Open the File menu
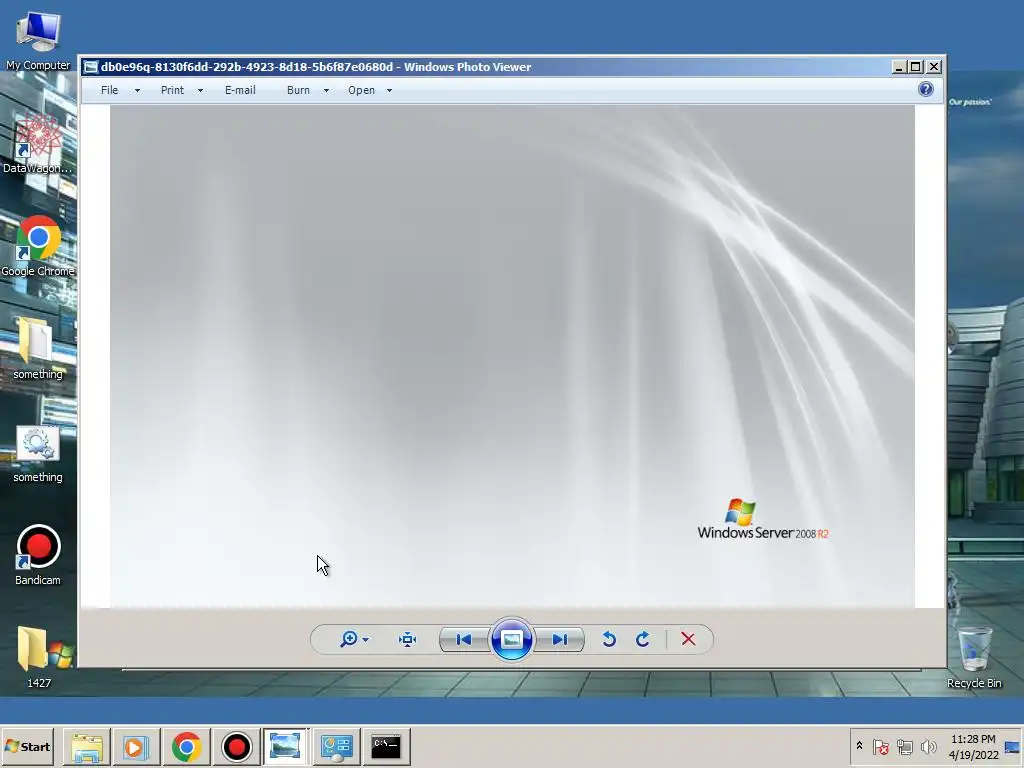This screenshot has height=768, width=1024. pos(110,90)
